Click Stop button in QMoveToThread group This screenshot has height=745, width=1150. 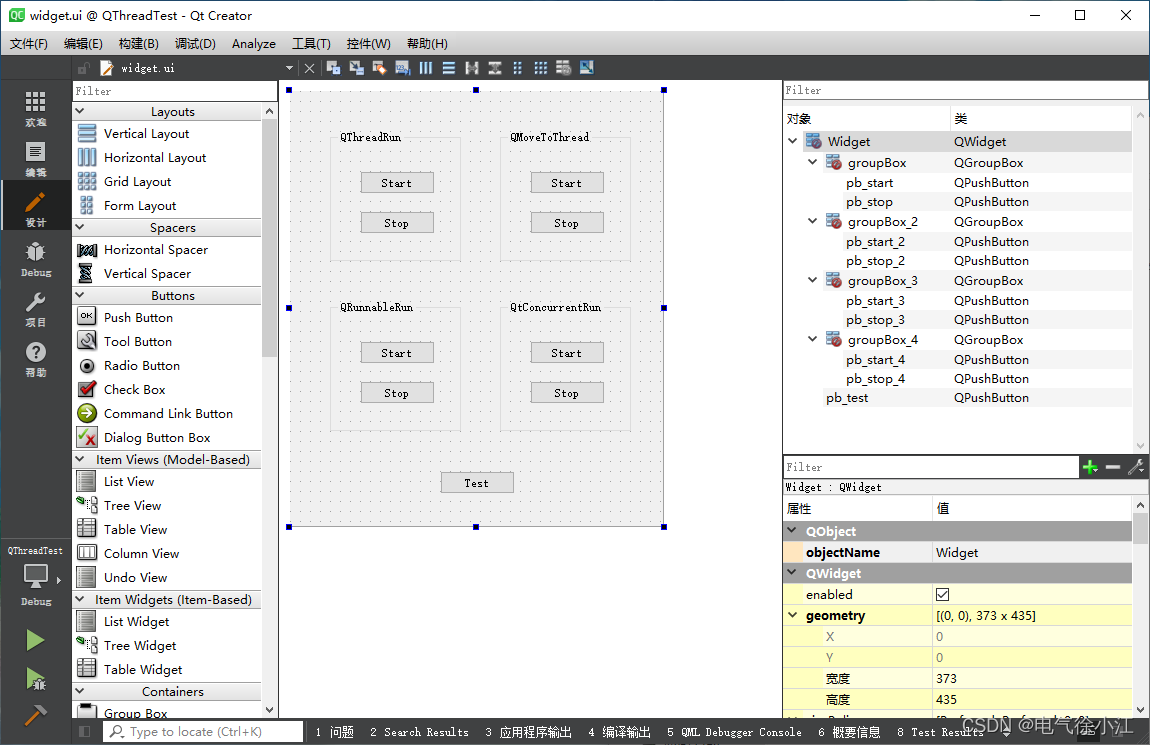[567, 223]
